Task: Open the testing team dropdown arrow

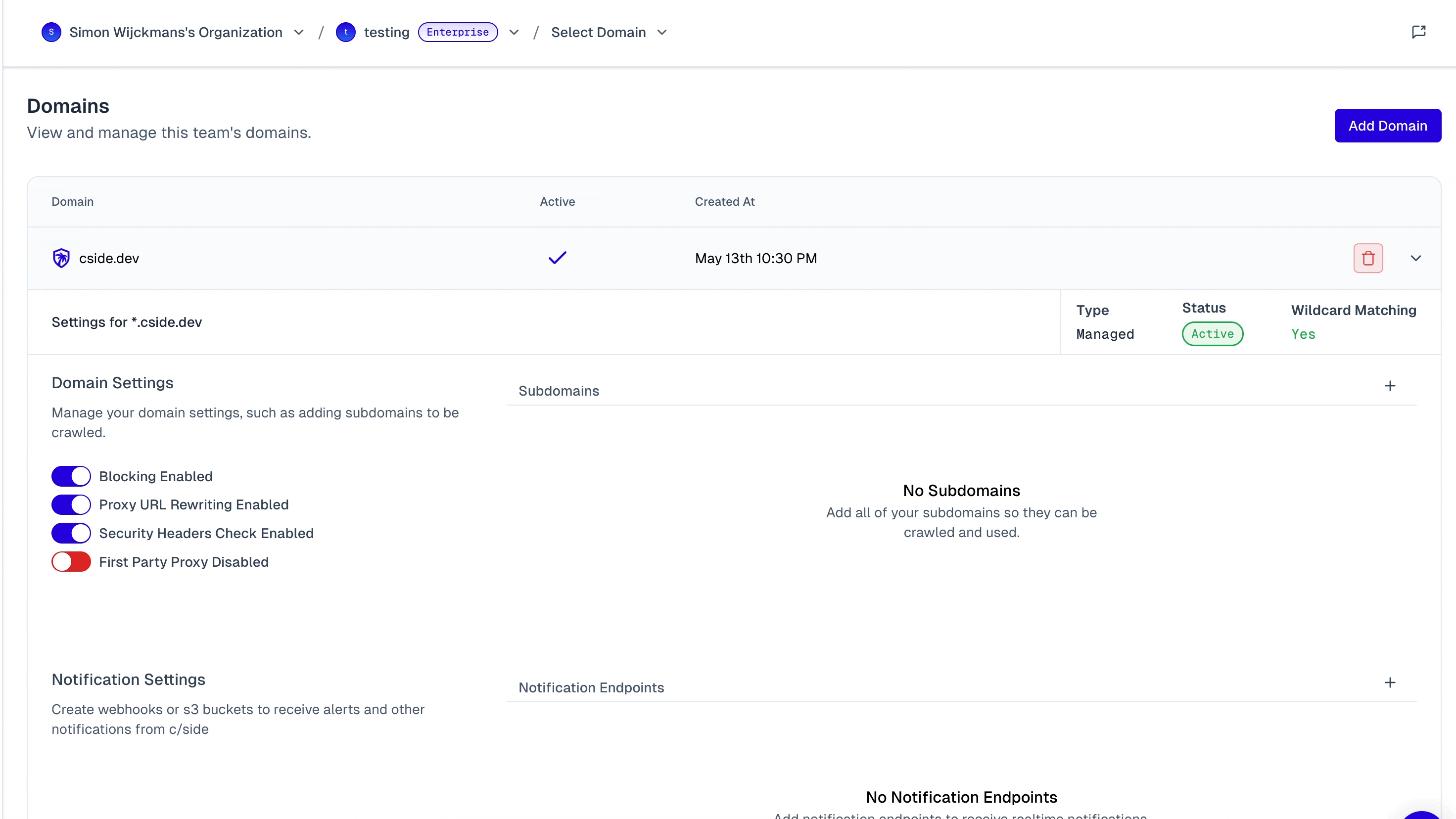Action: (513, 32)
